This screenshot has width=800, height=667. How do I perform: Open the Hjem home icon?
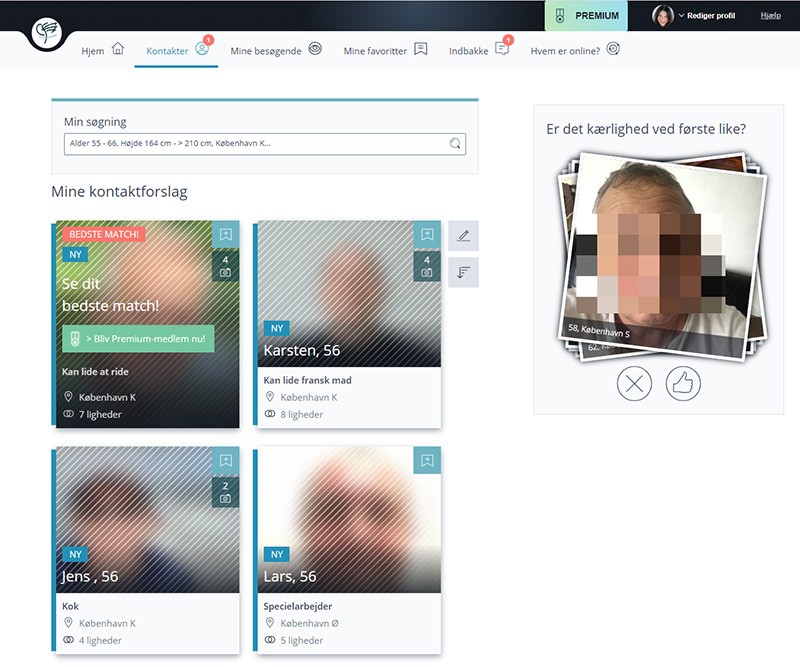point(118,49)
